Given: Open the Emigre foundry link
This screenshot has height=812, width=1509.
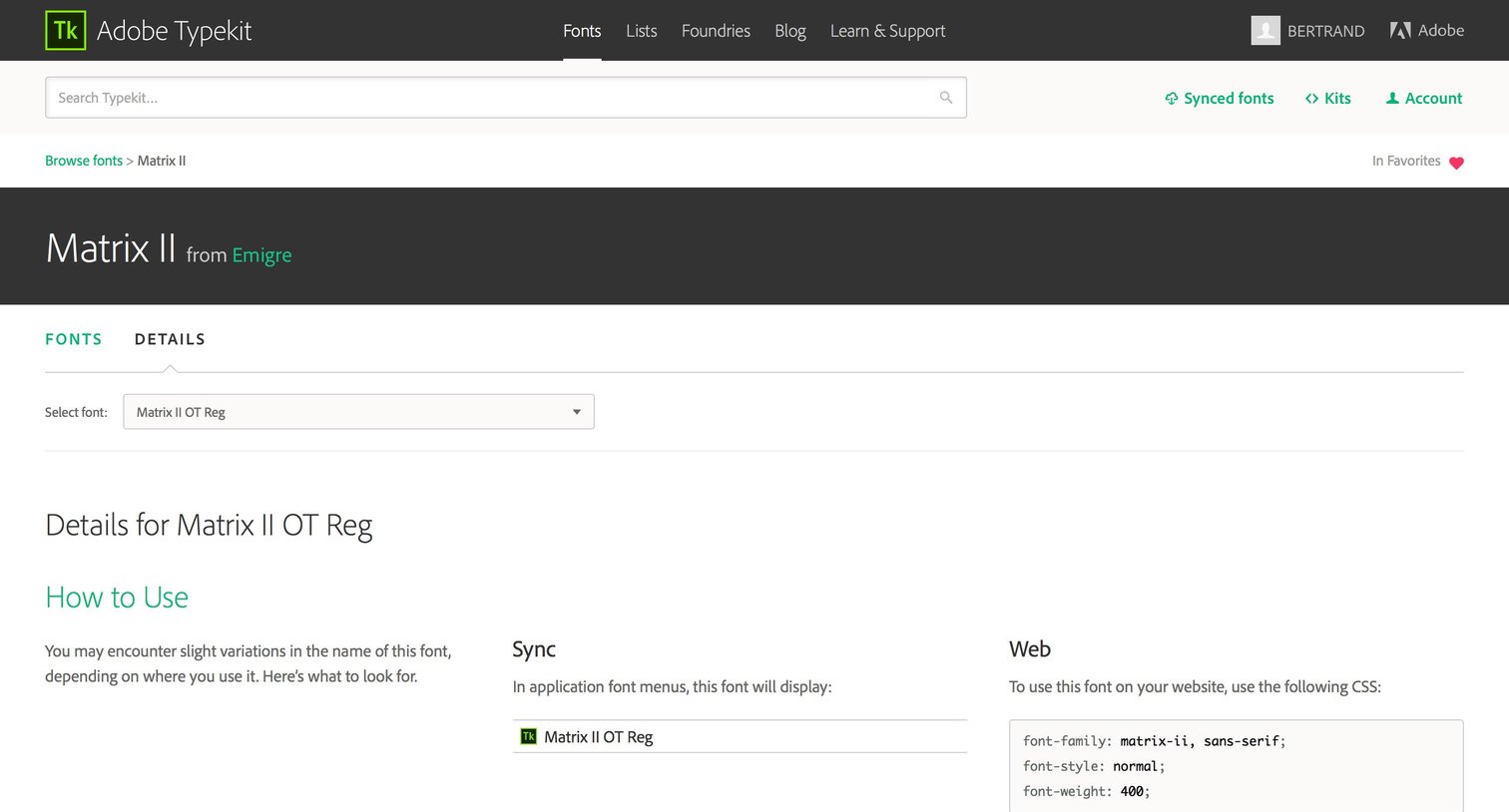Looking at the screenshot, I should click(261, 255).
